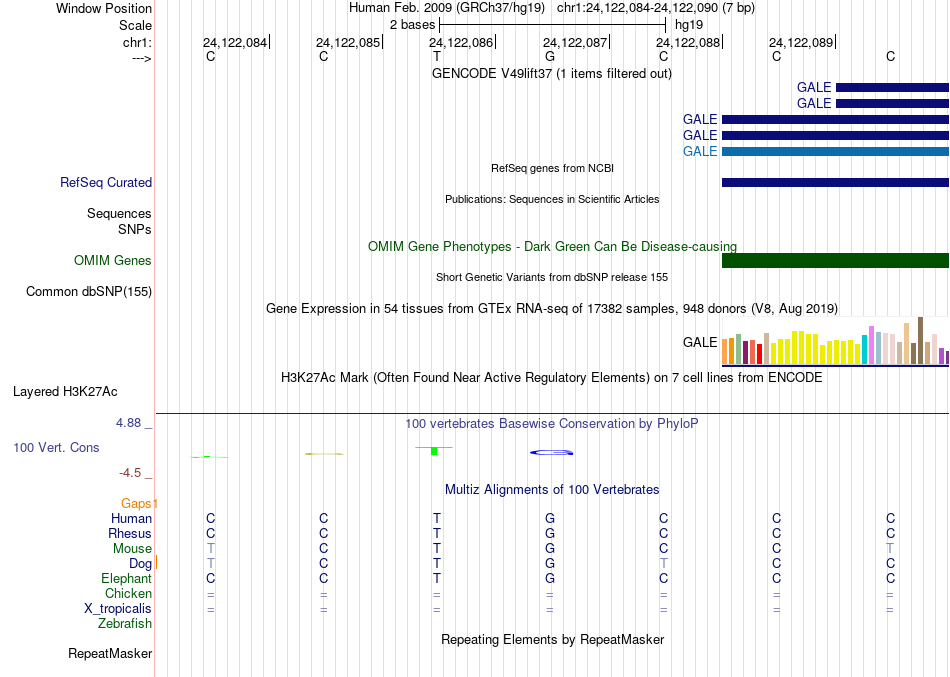Click the 24,122,086 position label

point(461,42)
